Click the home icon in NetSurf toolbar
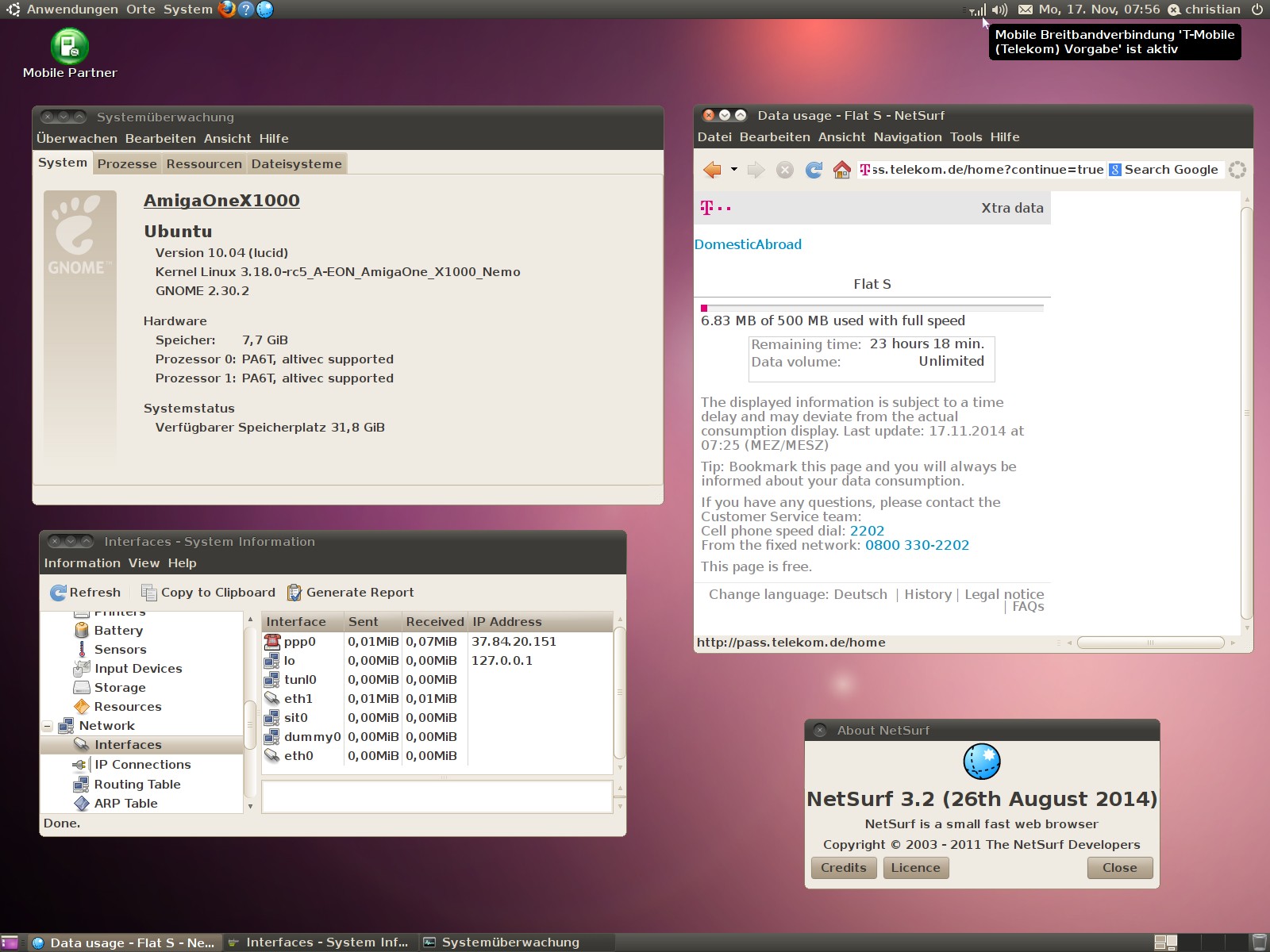The image size is (1270, 952). (x=841, y=170)
